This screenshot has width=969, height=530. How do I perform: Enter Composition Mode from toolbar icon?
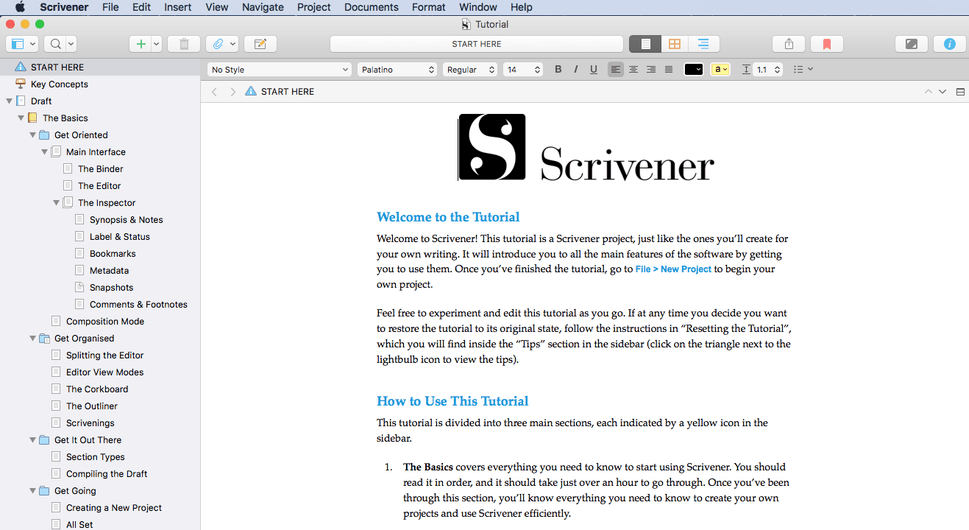click(x=912, y=44)
